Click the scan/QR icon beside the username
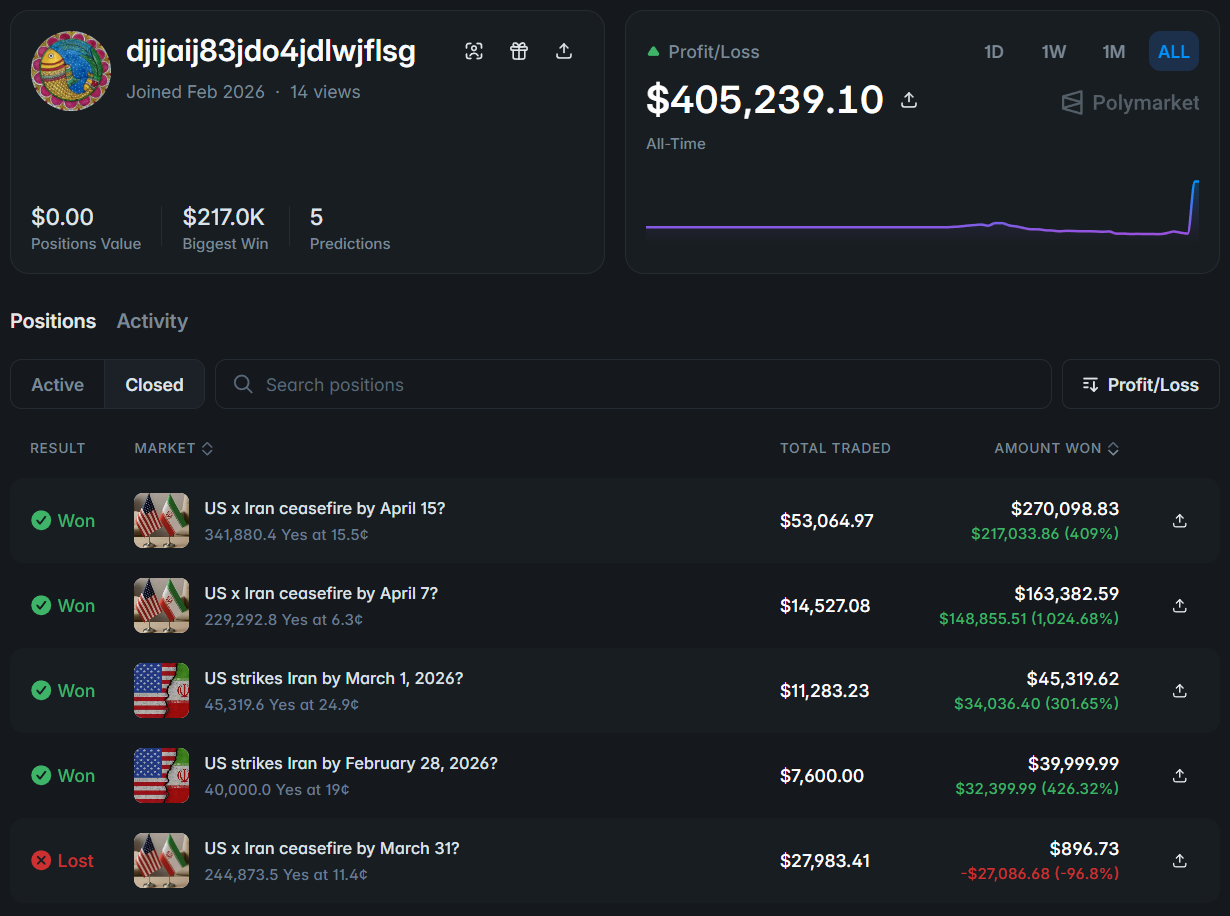The height and width of the screenshot is (916, 1230). (x=474, y=51)
